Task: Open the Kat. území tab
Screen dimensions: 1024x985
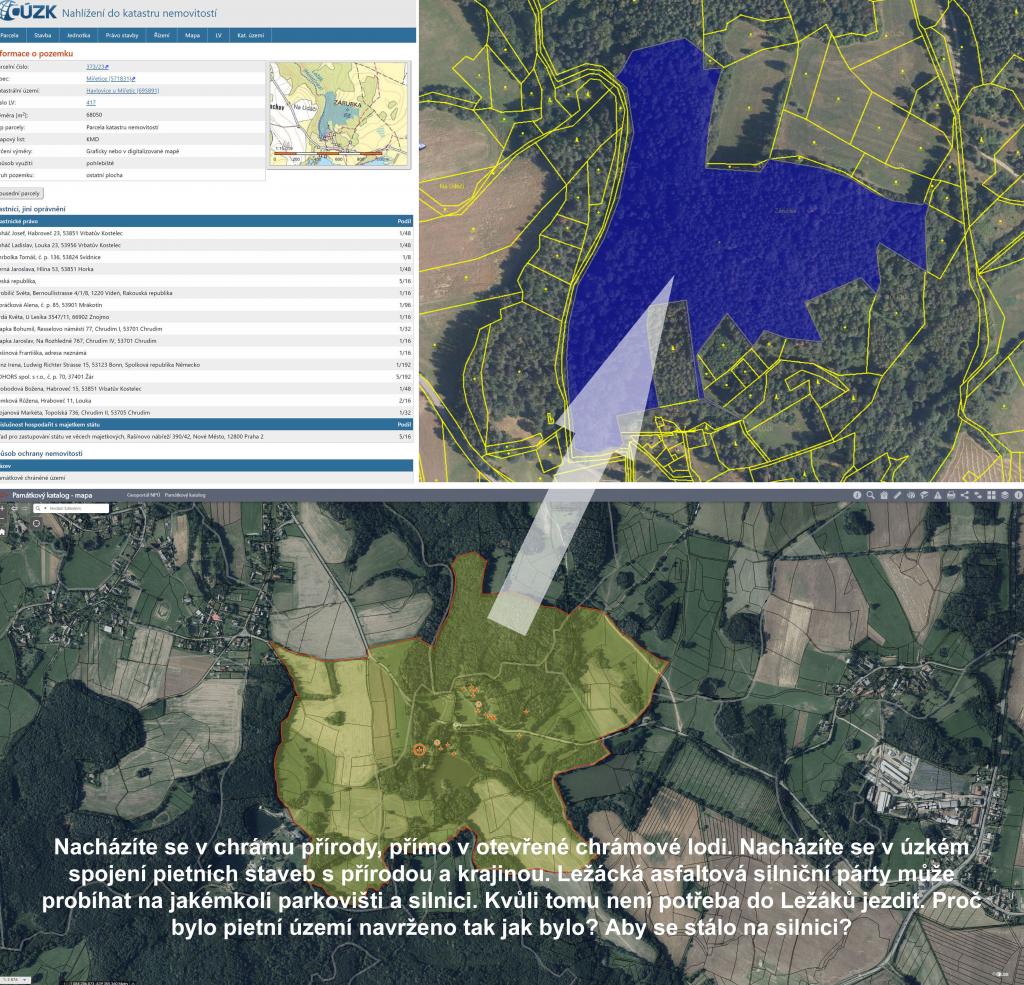Action: [250, 35]
